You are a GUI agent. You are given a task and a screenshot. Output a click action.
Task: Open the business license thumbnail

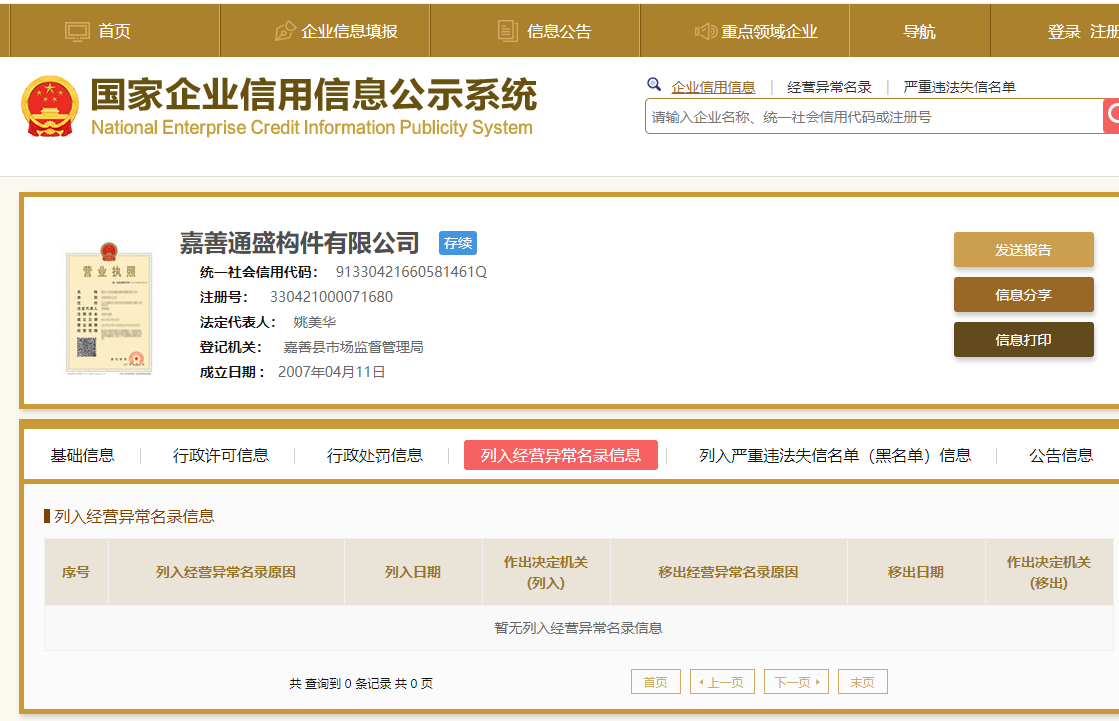109,309
